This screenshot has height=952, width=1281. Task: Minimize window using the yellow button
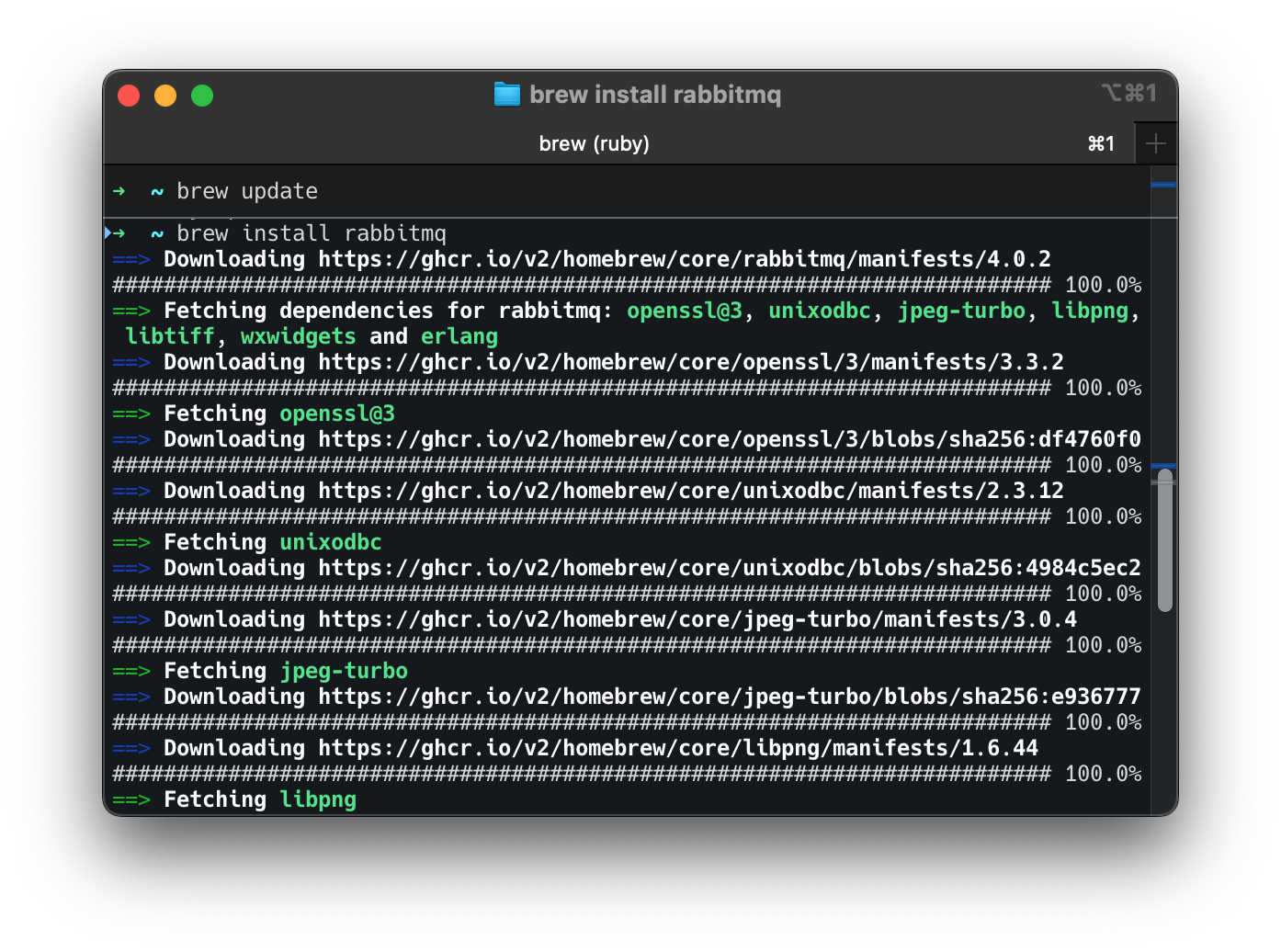click(165, 96)
